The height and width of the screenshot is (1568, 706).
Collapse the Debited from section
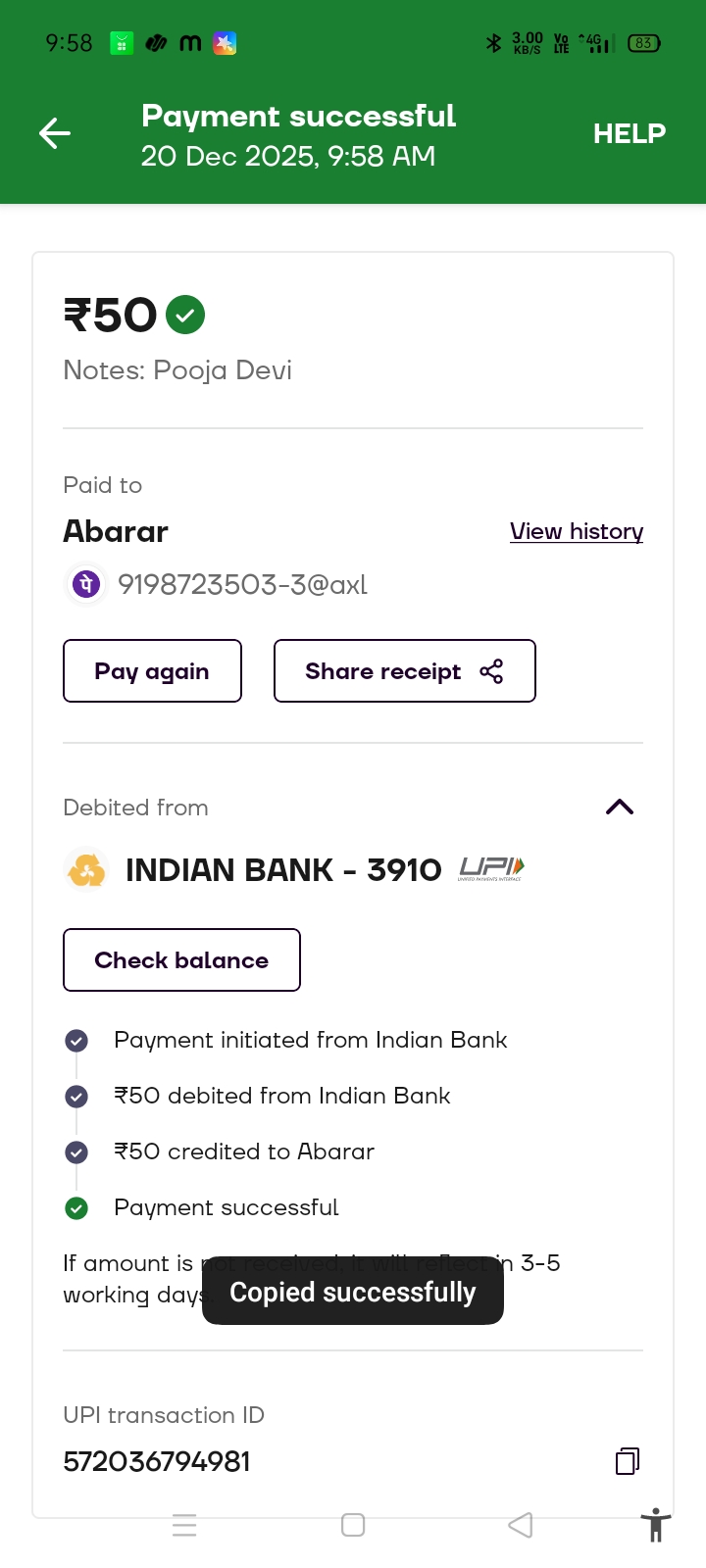[x=620, y=808]
